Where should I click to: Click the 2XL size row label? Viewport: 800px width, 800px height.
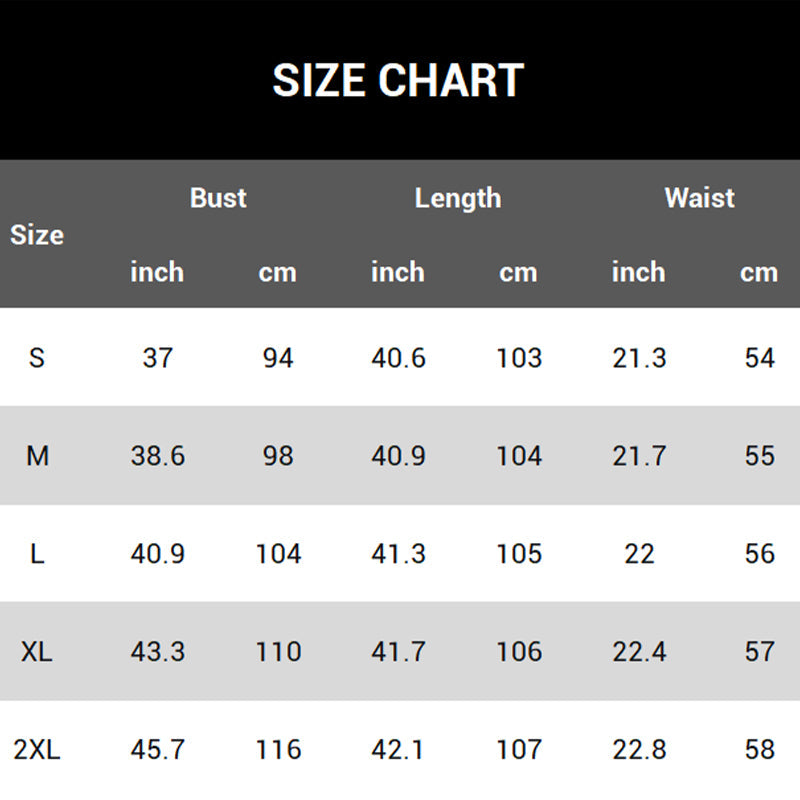[37, 750]
